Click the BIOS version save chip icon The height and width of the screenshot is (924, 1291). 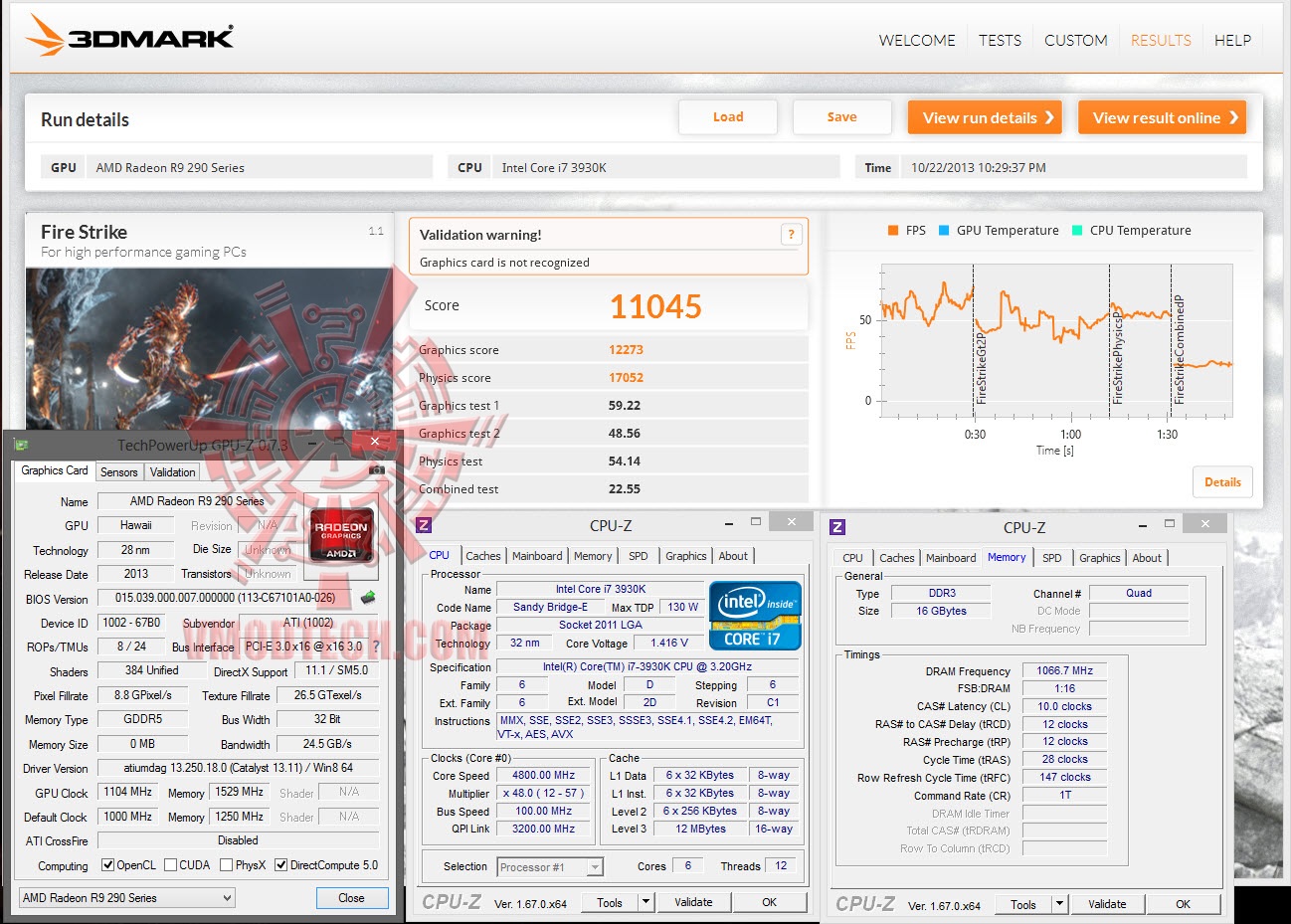pos(368,598)
